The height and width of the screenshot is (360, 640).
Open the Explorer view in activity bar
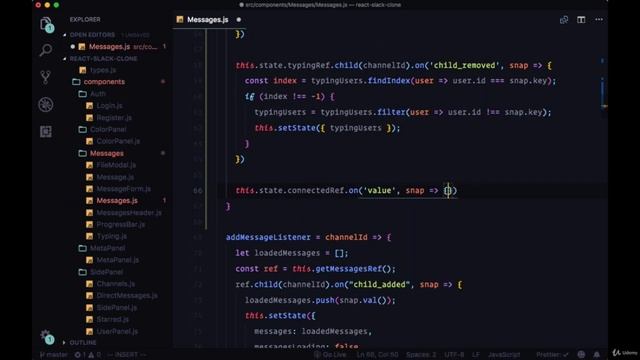(x=46, y=24)
